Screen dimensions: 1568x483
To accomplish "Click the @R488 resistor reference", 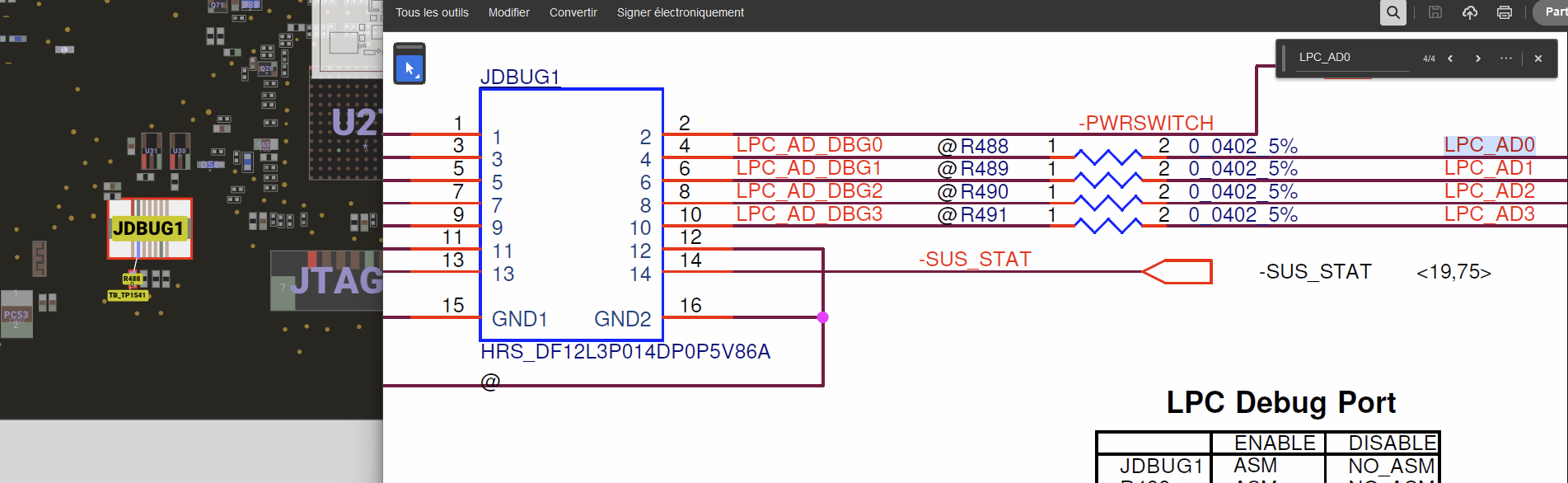I will coord(973,146).
